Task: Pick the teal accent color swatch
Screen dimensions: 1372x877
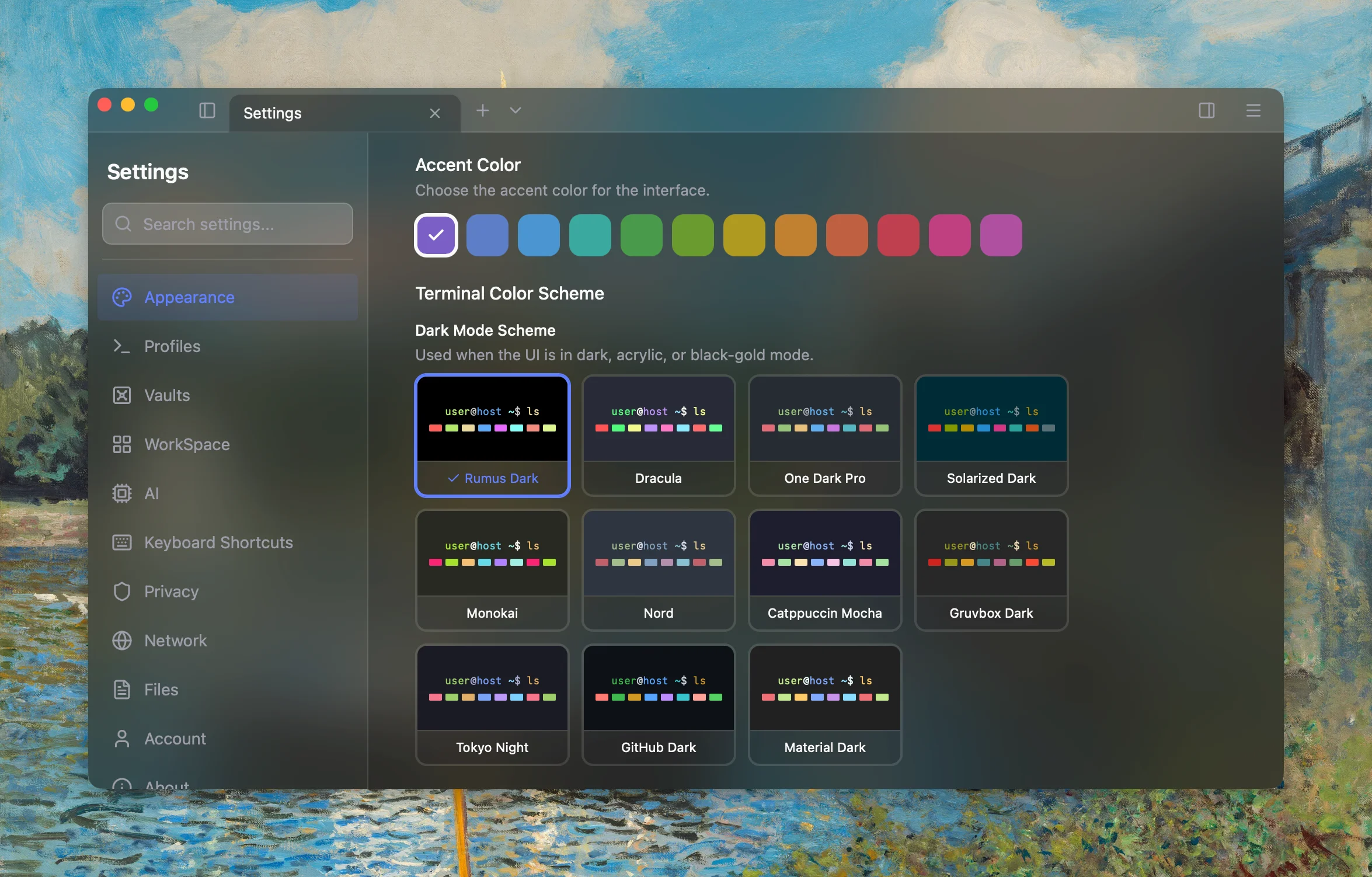Action: pyautogui.click(x=590, y=235)
